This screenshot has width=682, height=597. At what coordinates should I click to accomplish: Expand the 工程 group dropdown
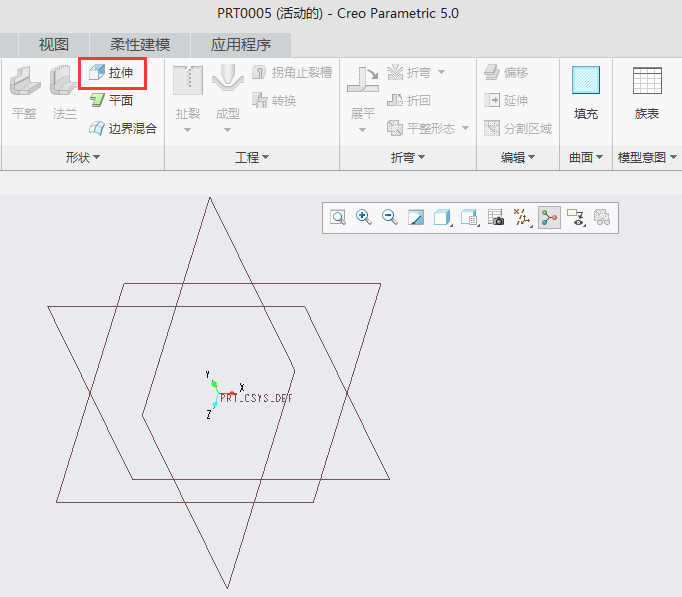pos(252,158)
